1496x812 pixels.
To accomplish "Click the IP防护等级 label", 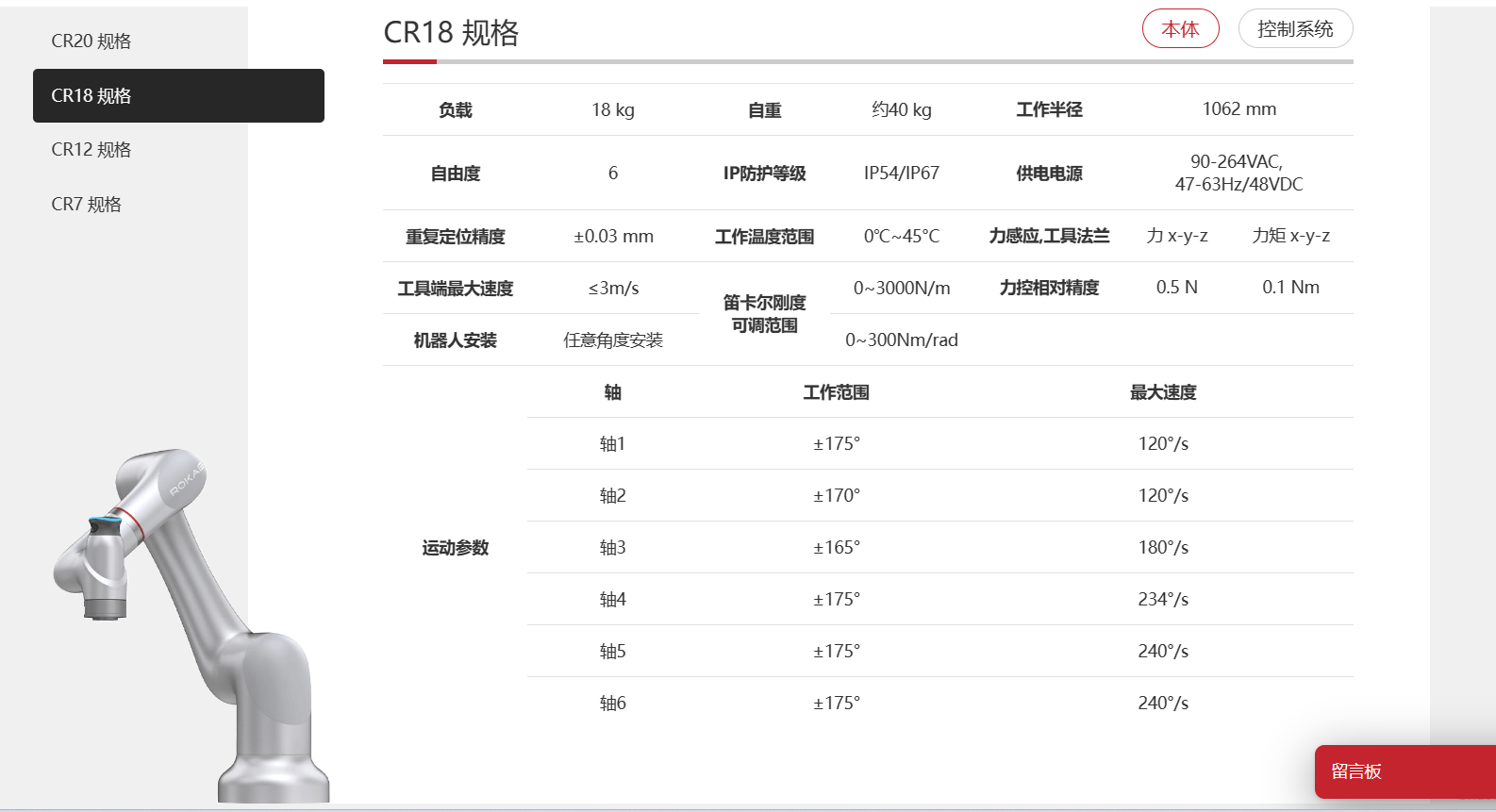I will 765,174.
